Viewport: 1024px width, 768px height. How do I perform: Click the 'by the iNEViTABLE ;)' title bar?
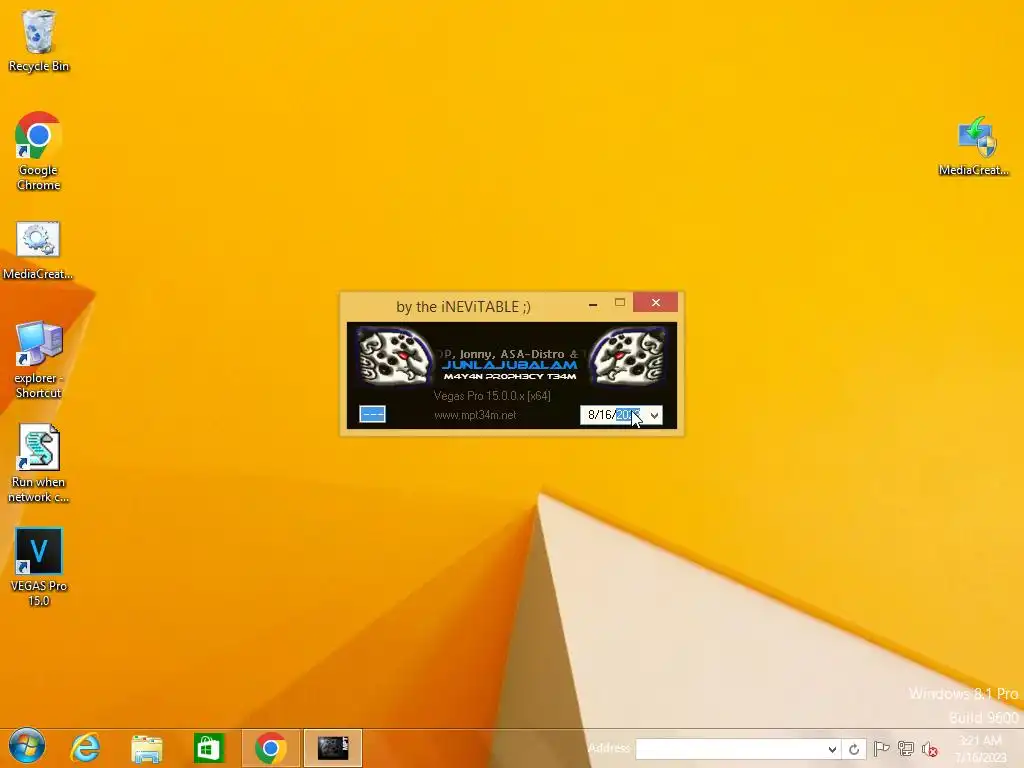click(463, 306)
